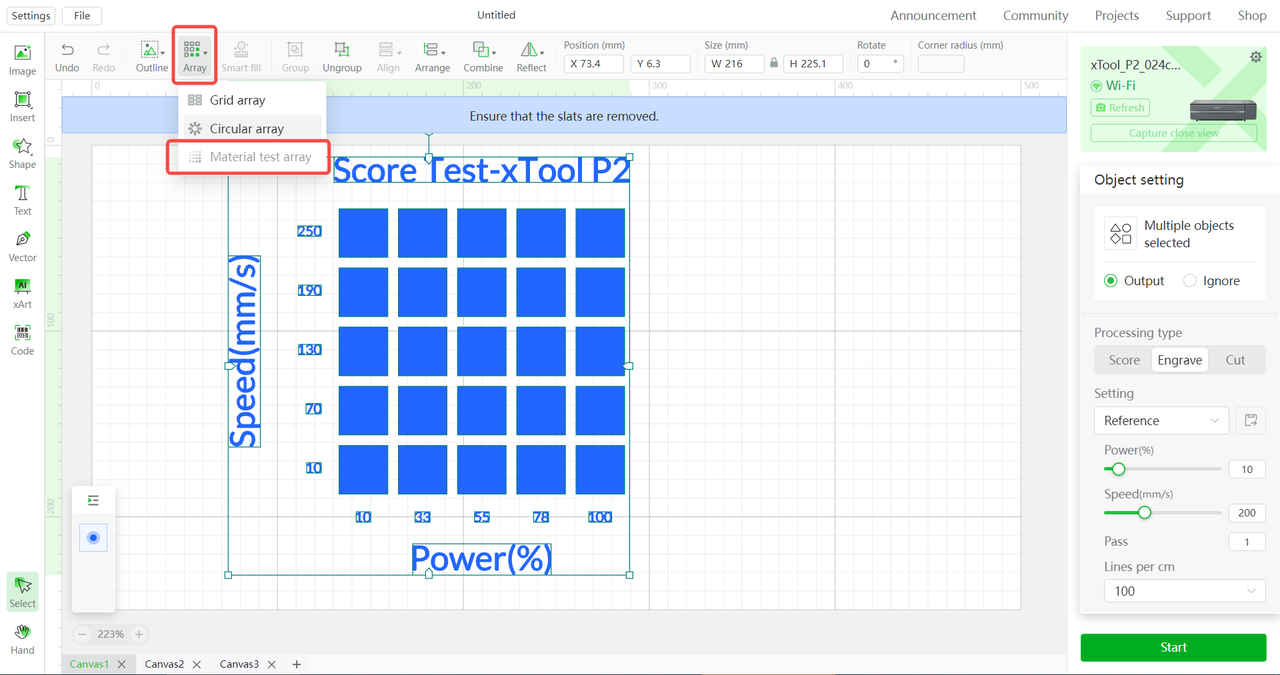Screen dimensions: 1280x675
Task: Open the Reflect dropdown
Action: (x=531, y=57)
